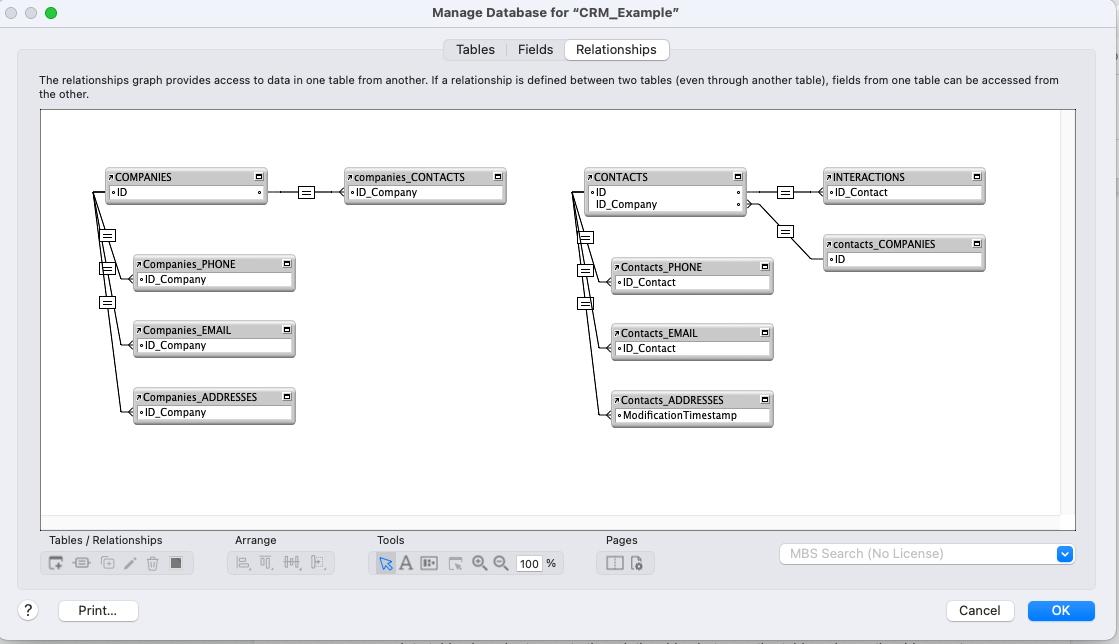The image size is (1119, 644).
Task: Collapse the CONTACTS table occurrence header
Action: click(737, 177)
